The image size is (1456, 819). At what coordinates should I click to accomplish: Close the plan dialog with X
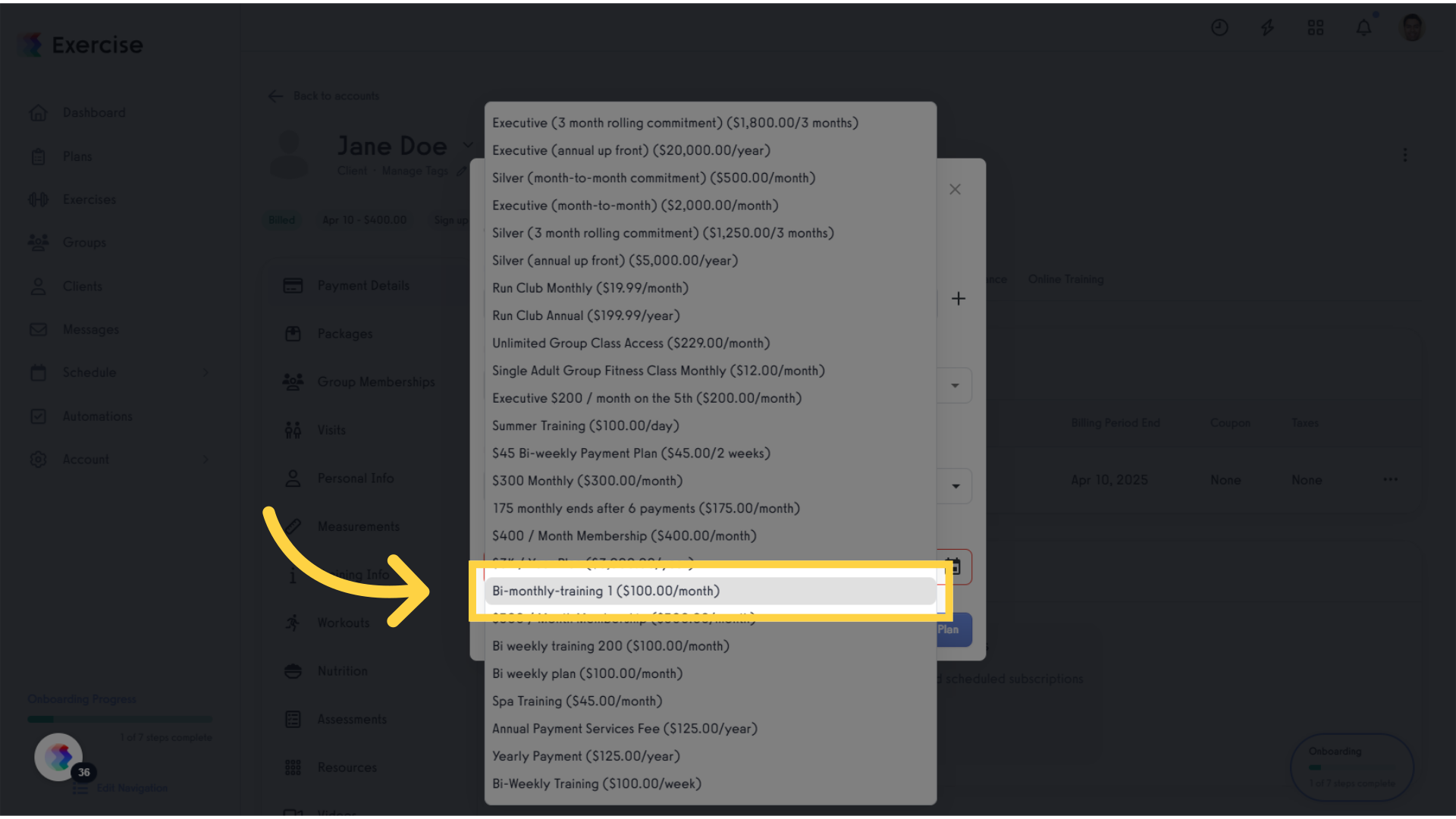955,190
